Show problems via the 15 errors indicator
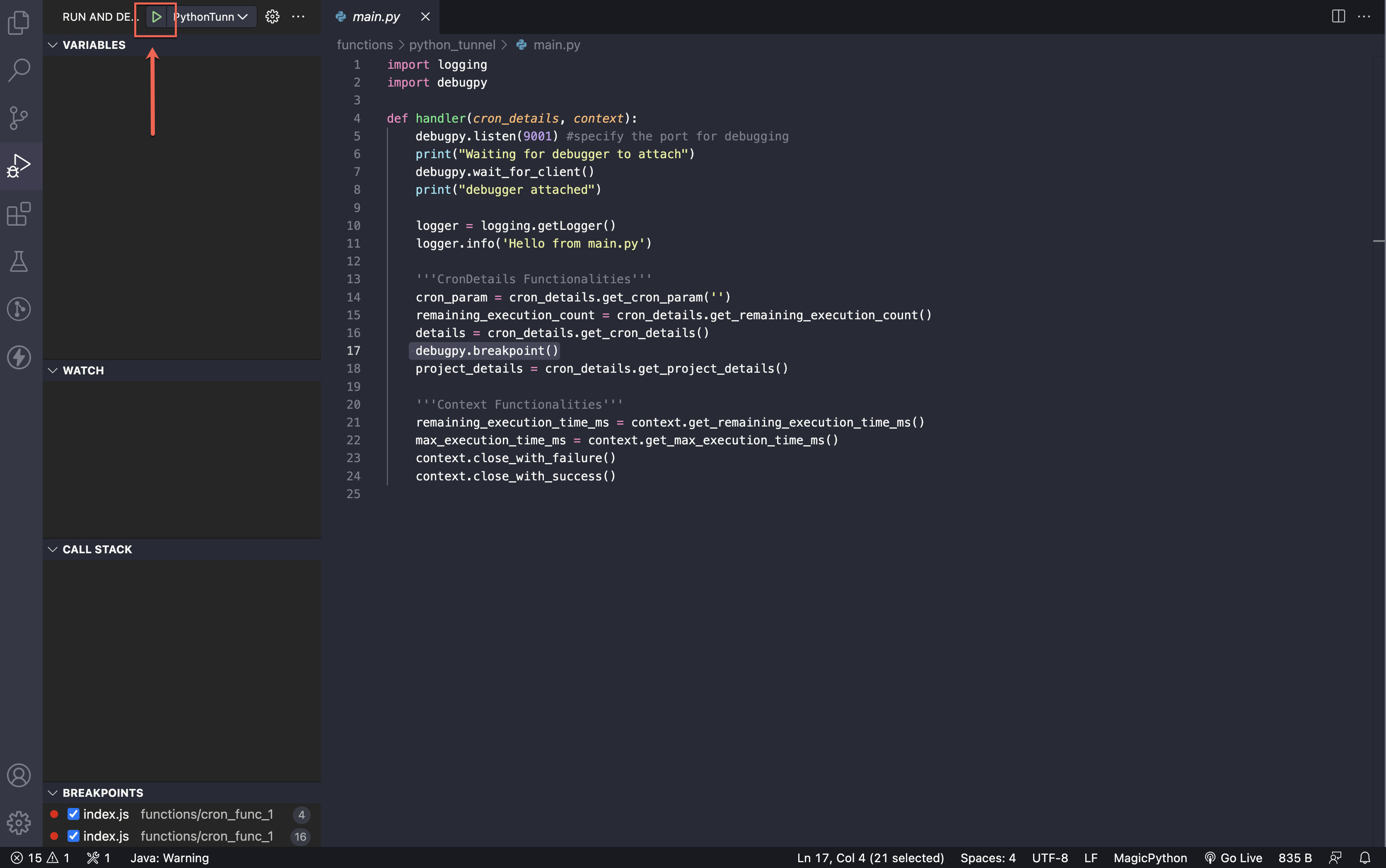This screenshot has height=868, width=1386. [x=27, y=858]
